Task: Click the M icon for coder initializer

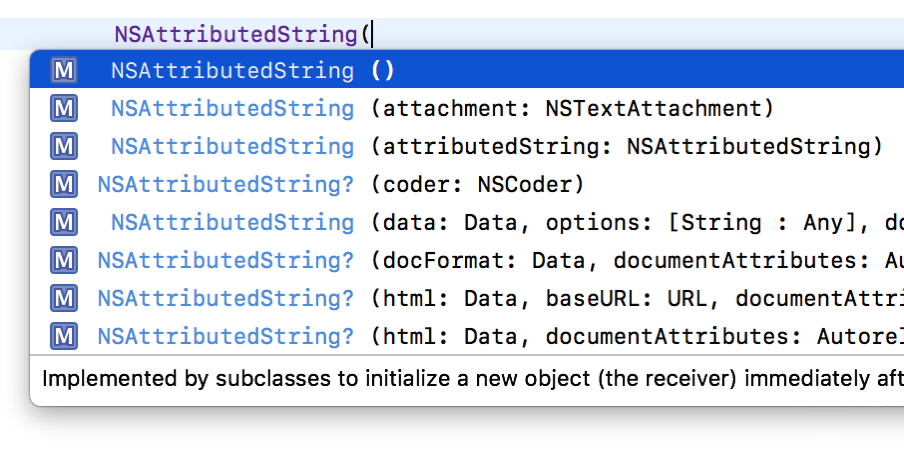Action: 63,184
